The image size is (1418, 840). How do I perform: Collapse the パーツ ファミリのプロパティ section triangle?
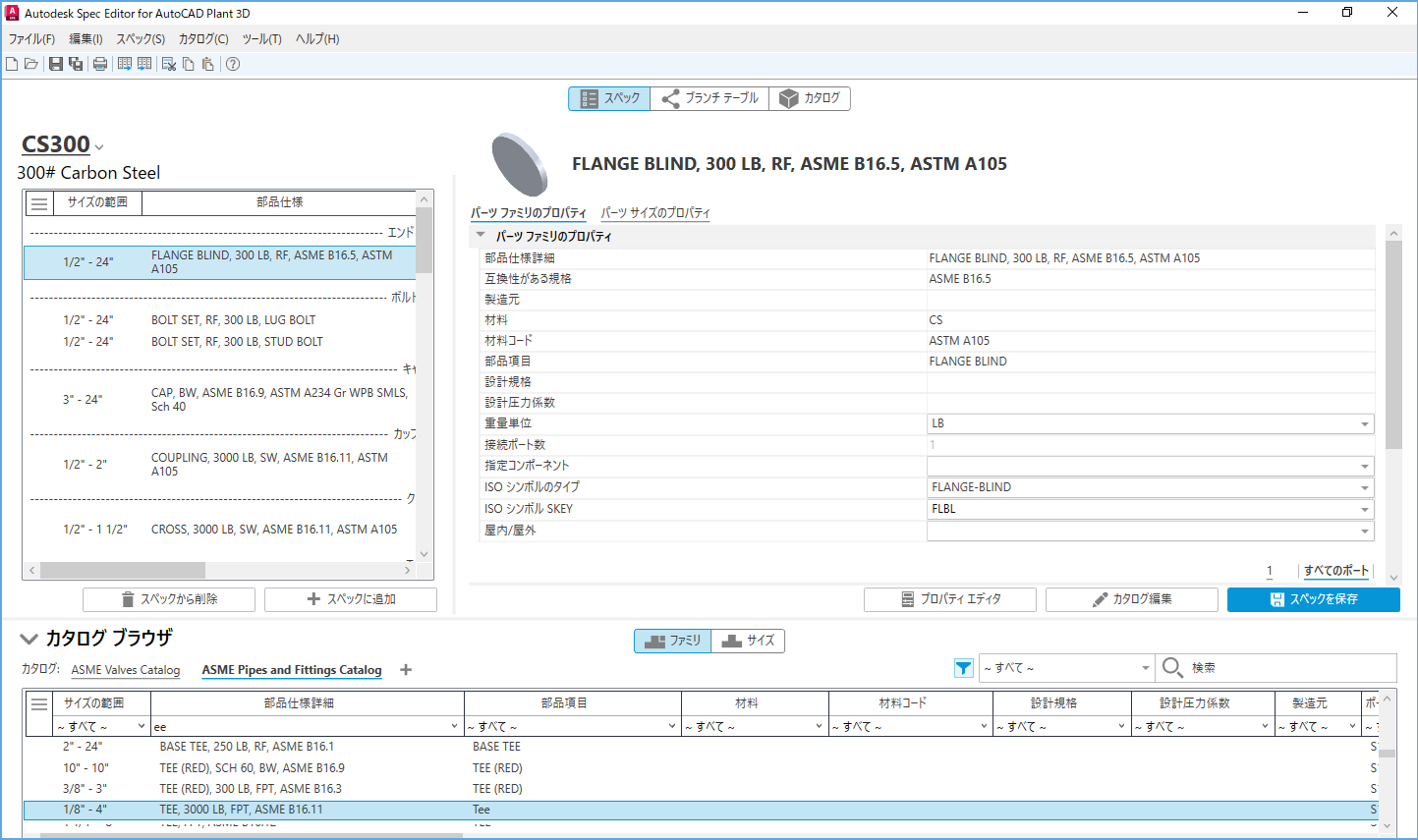tap(481, 236)
